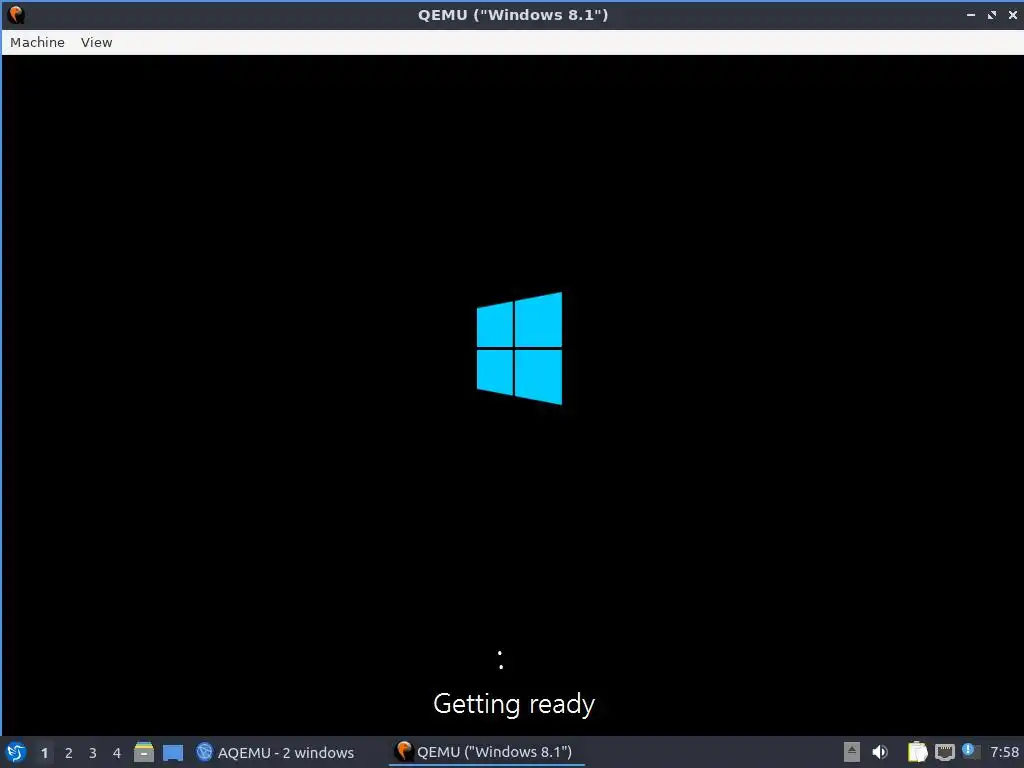Click the QEMU flame icon in title bar
Viewport: 1024px width, 768px height.
click(x=16, y=14)
